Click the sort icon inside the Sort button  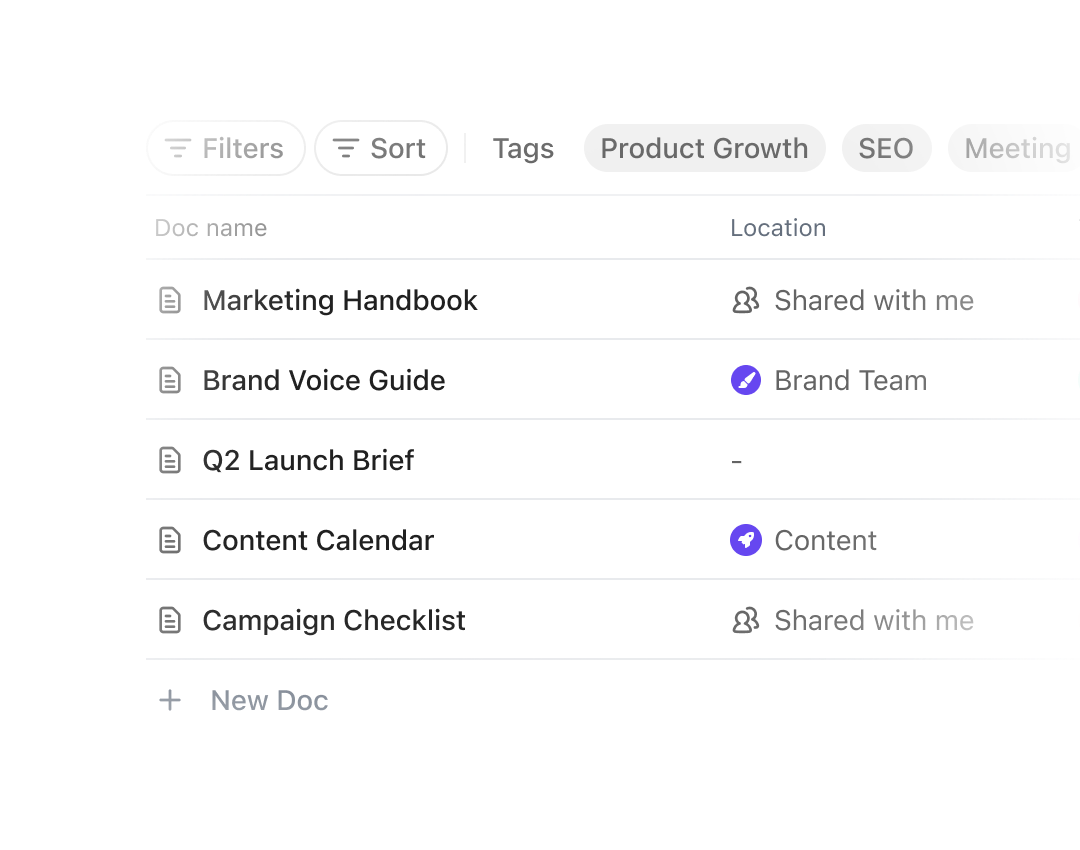(x=346, y=148)
